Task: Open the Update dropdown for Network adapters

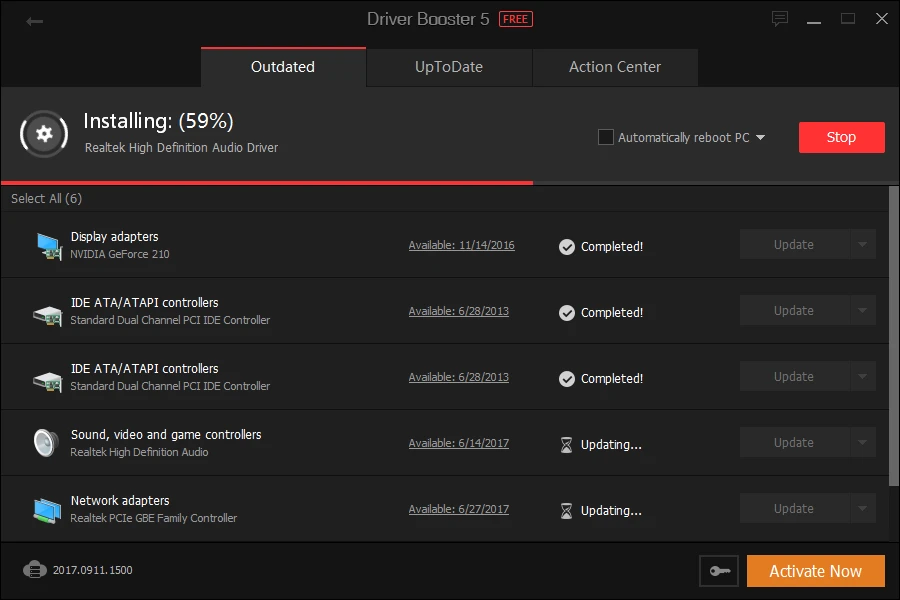Action: (x=864, y=508)
